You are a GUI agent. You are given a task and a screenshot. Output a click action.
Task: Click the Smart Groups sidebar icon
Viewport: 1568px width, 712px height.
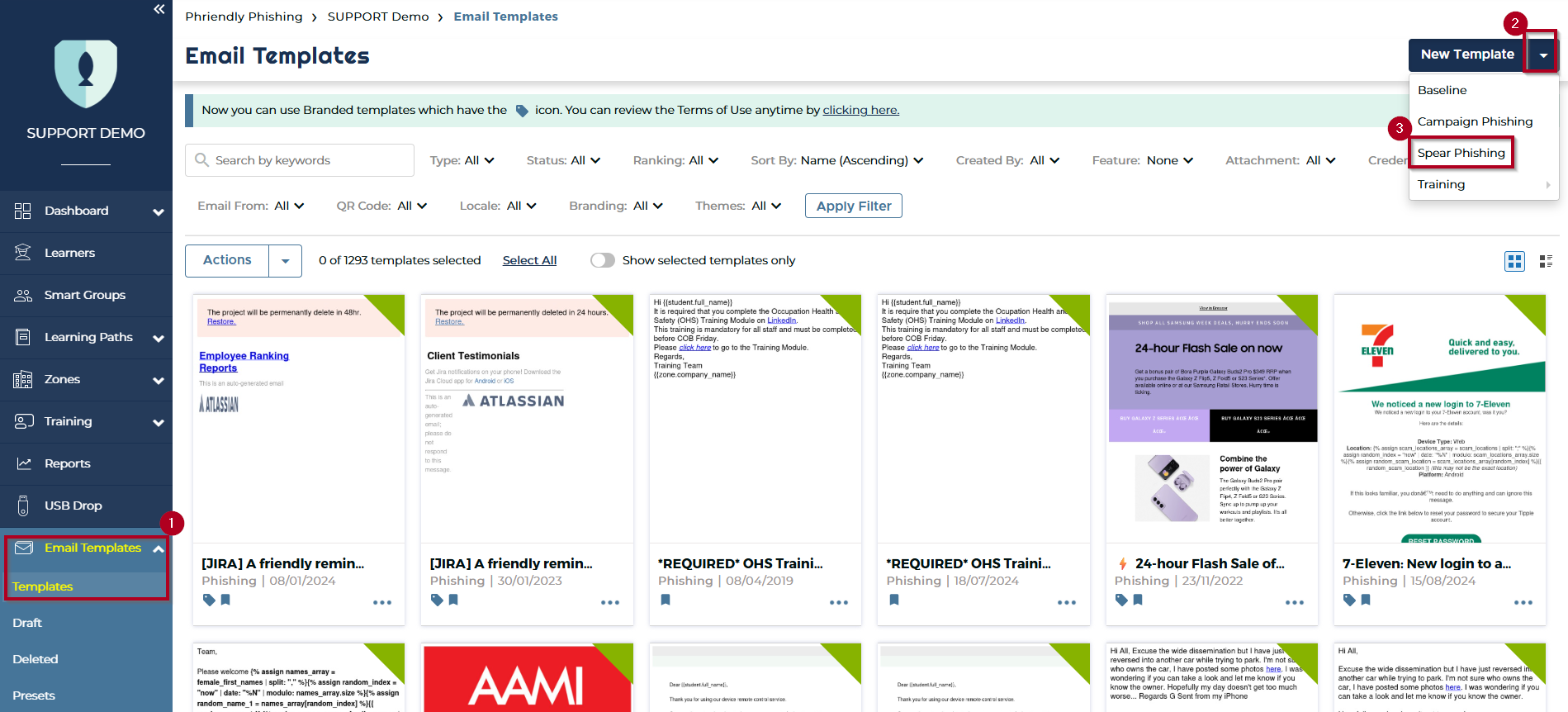point(23,295)
